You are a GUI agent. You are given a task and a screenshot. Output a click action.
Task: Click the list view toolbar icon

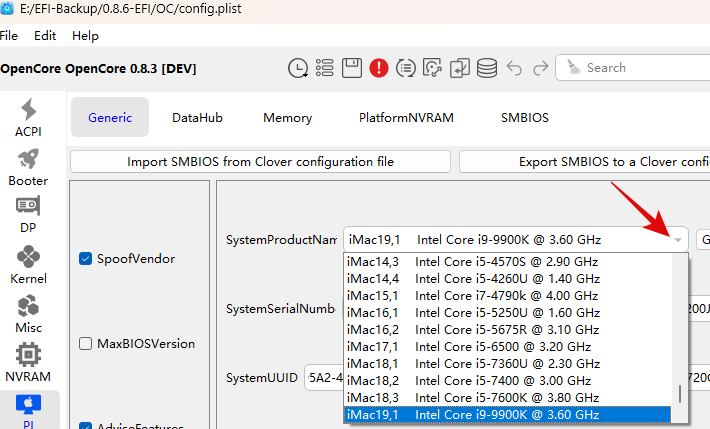pos(325,68)
